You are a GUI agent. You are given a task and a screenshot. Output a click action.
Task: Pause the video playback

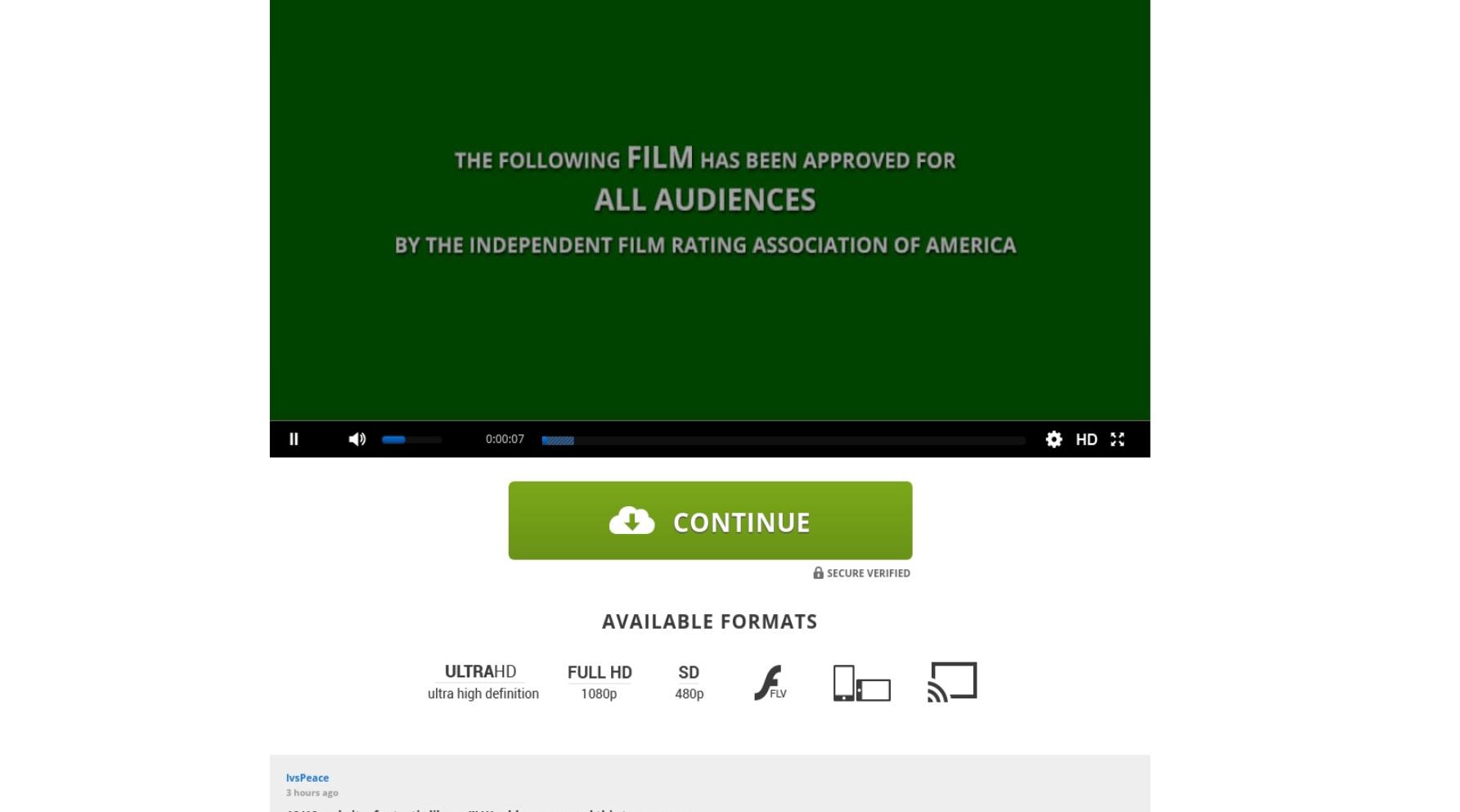(294, 439)
